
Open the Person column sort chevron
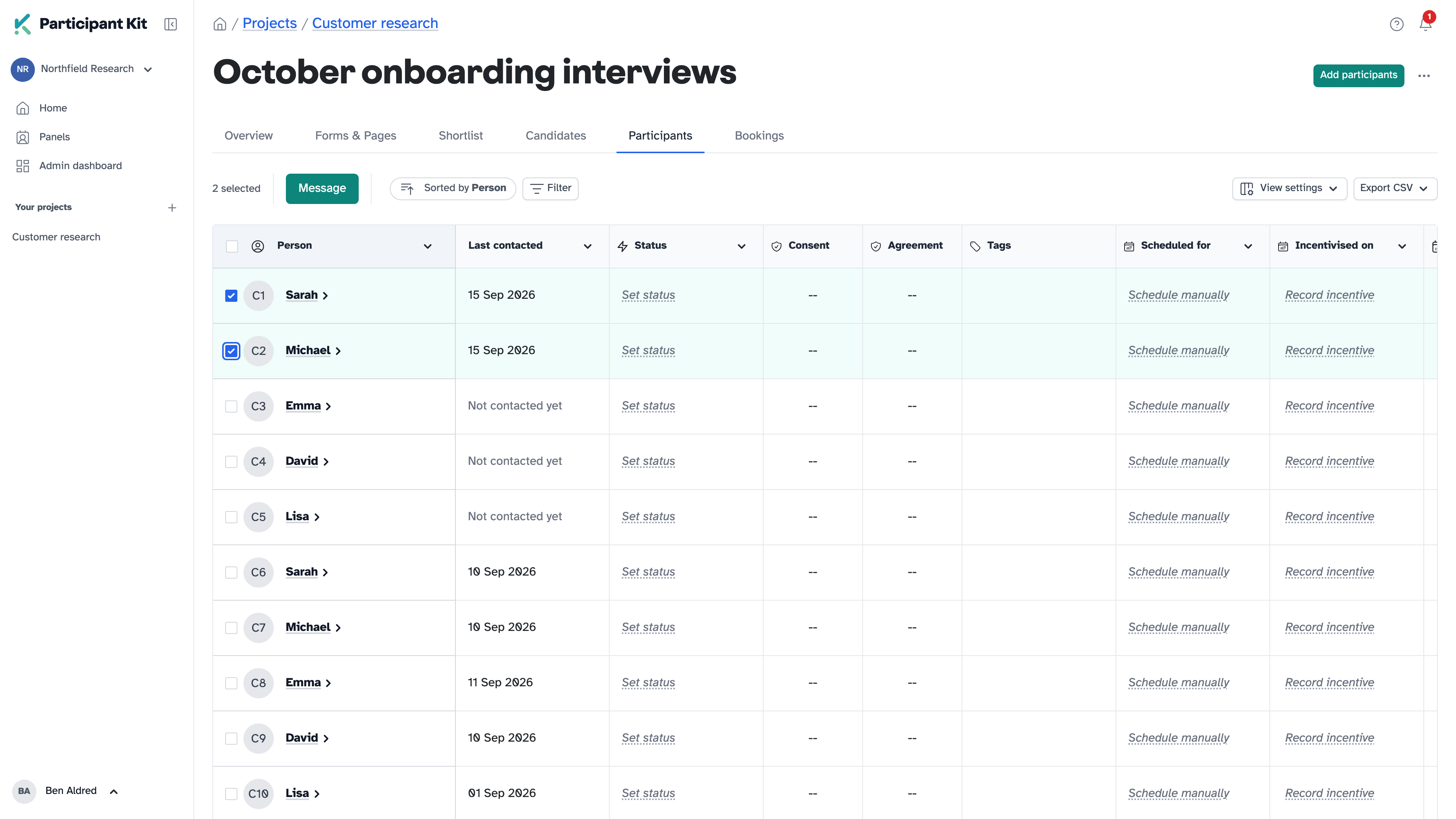[x=428, y=246]
